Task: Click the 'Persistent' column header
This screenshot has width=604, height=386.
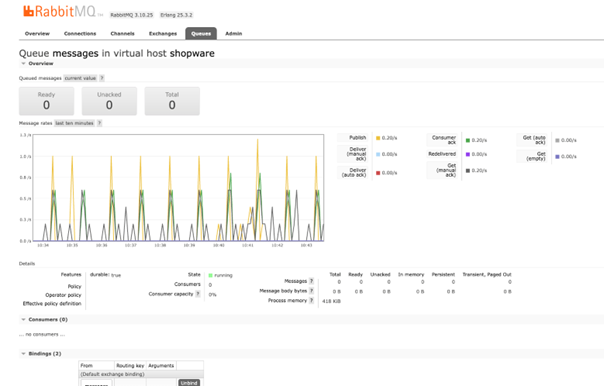Action: (443, 274)
